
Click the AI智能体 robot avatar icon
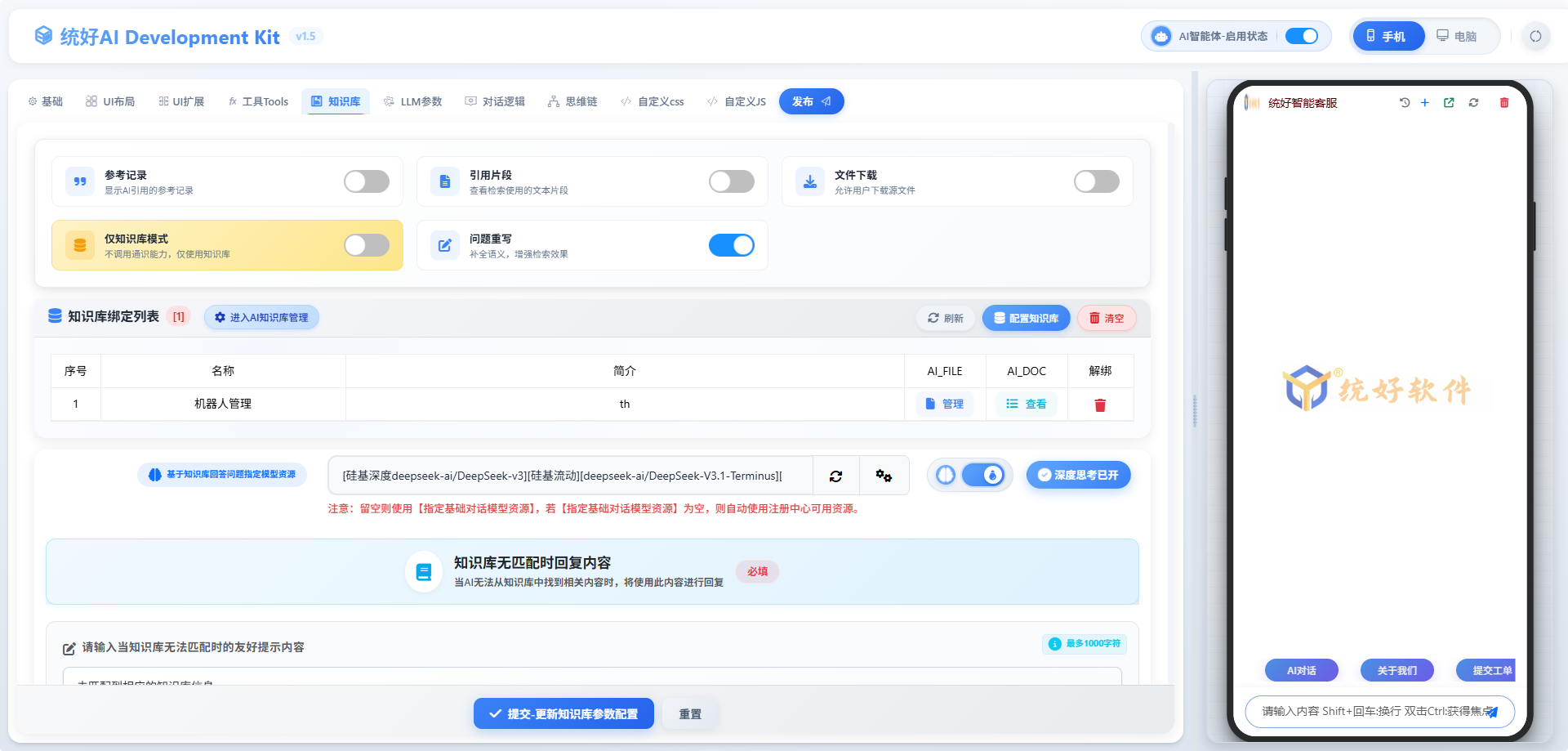[1160, 36]
